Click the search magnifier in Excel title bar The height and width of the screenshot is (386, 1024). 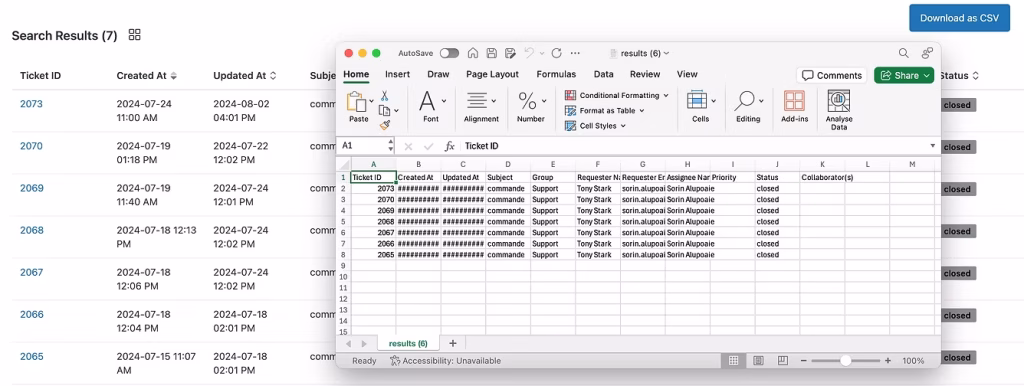[x=904, y=53]
